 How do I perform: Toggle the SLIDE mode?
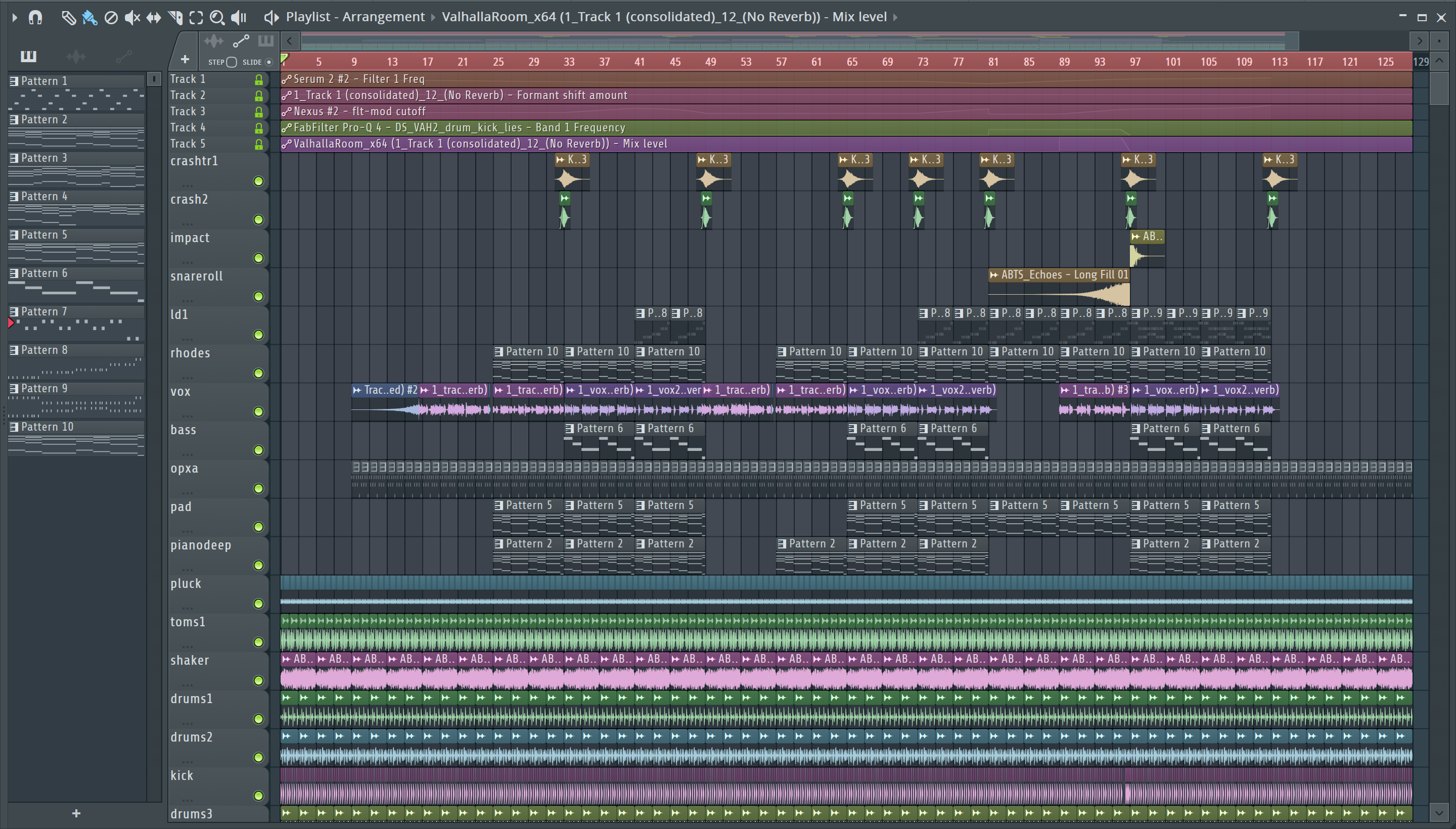point(269,62)
